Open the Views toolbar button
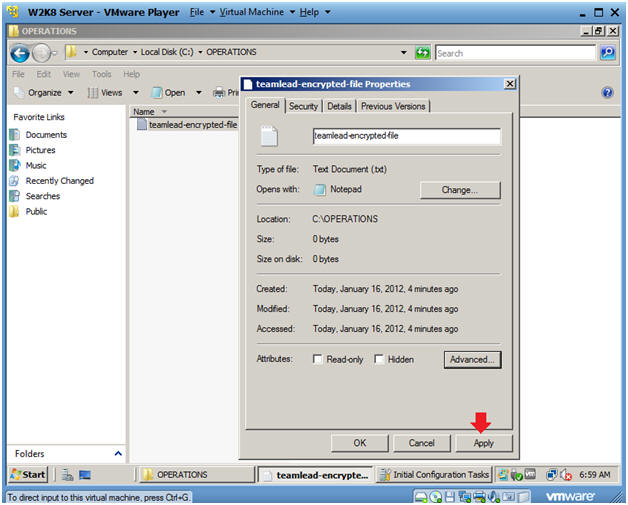Viewport: 628px width, 505px height. point(105,93)
